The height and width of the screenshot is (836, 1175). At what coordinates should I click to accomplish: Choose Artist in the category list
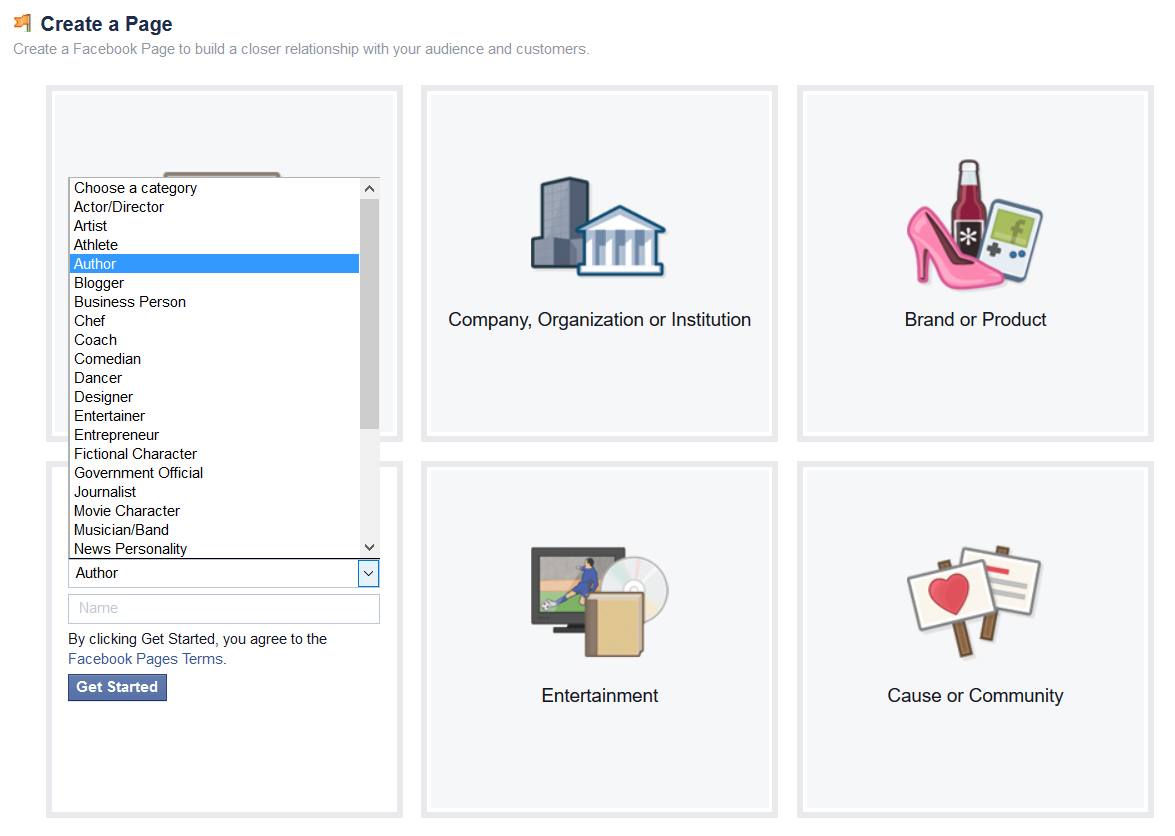[214, 225]
